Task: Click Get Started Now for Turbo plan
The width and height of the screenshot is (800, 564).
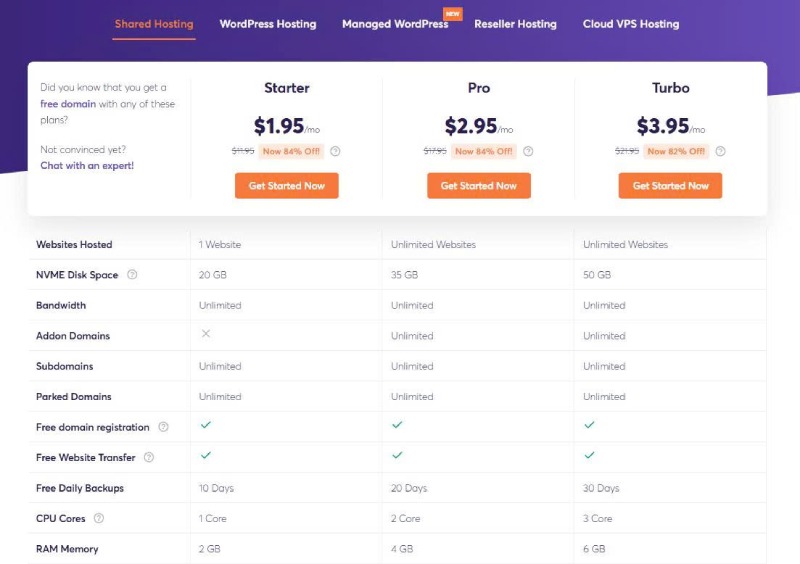Action: click(670, 186)
